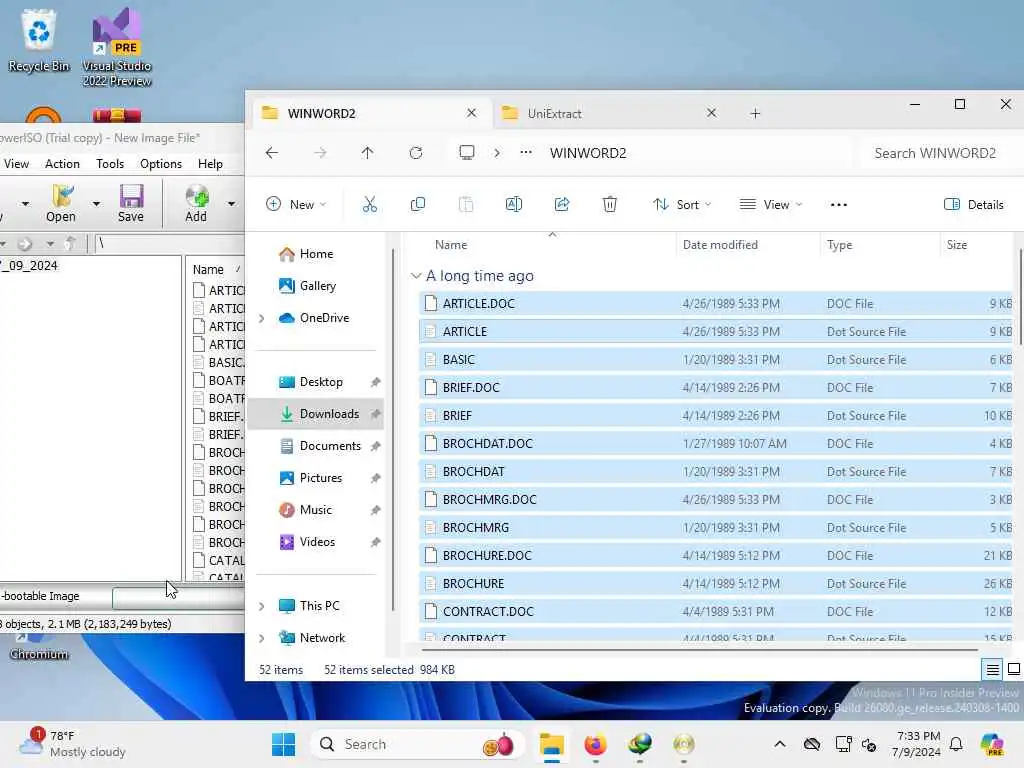Click the Paste clipboard icon in Explorer
The height and width of the screenshot is (768, 1024).
tap(466, 204)
